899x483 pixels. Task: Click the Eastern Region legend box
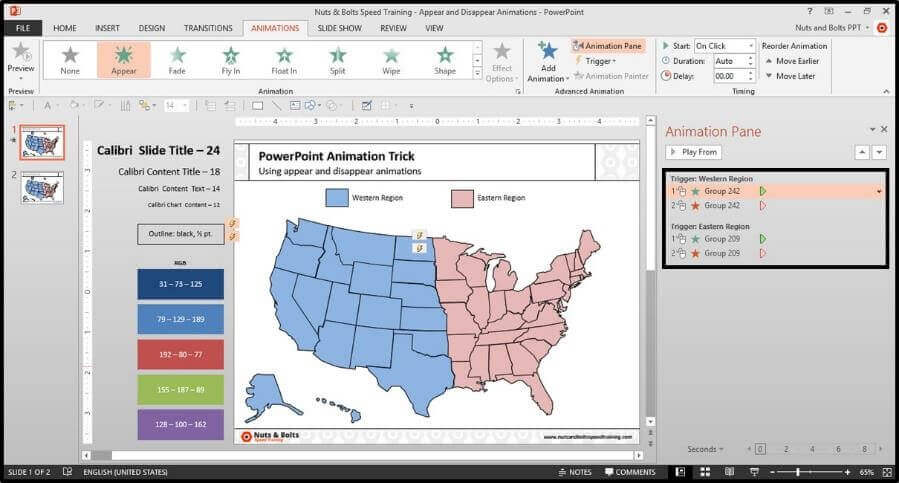coord(462,198)
